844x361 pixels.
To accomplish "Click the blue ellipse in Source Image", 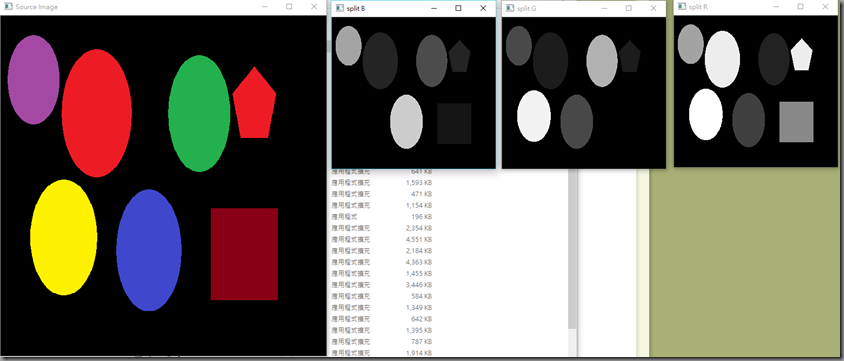I will point(149,250).
